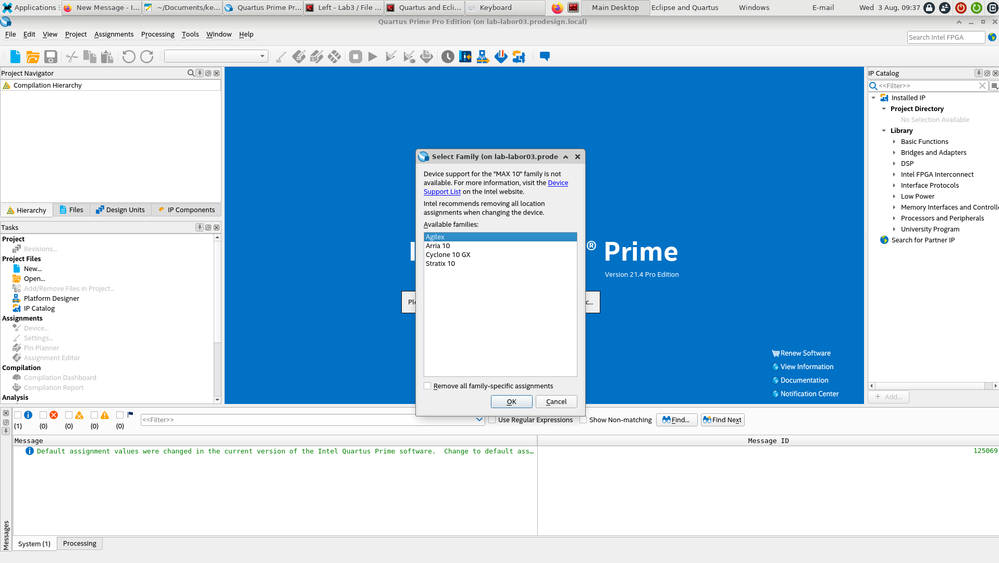Open the Assignments menu

[x=114, y=34]
